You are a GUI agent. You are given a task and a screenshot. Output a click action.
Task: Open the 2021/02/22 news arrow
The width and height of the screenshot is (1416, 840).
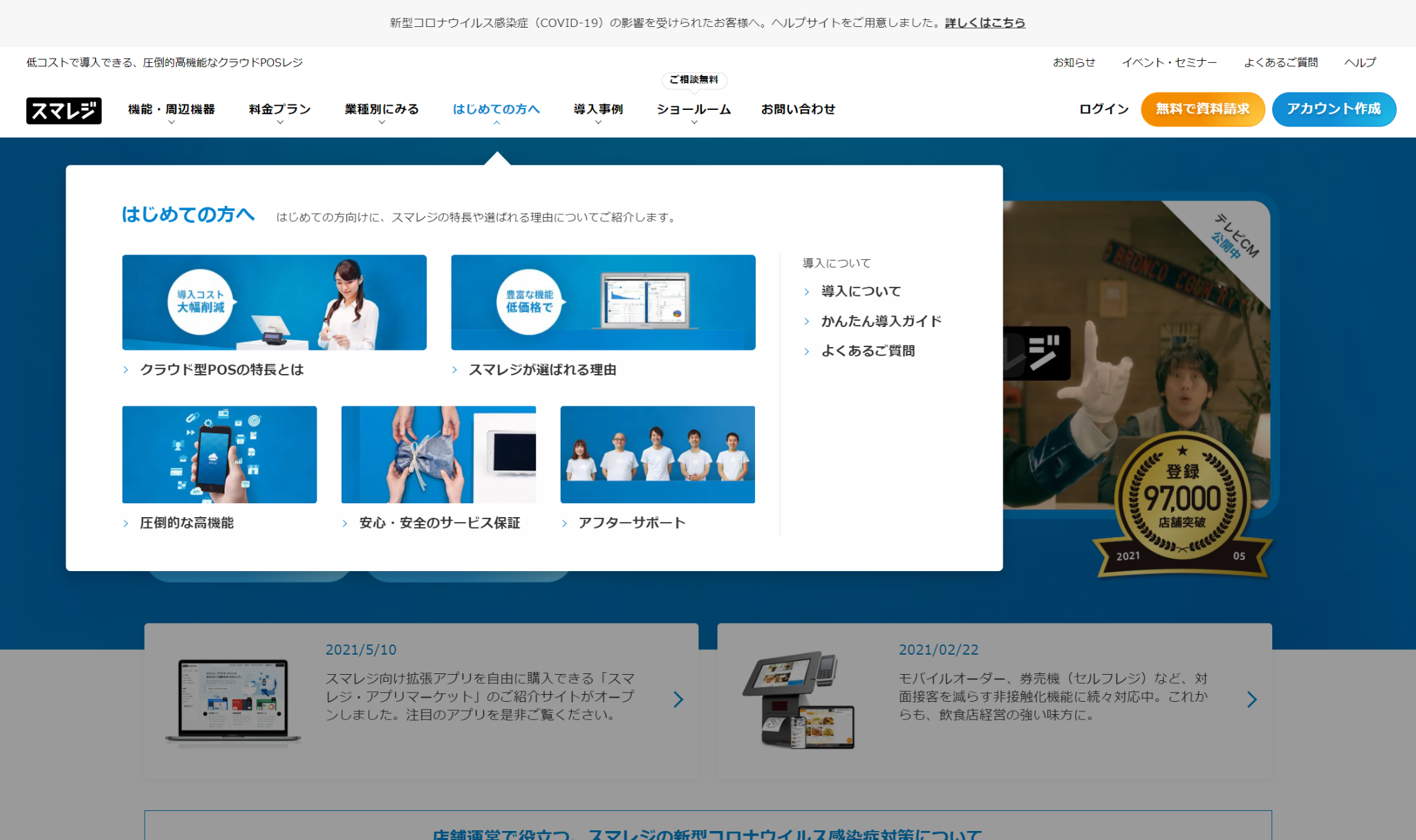pyautogui.click(x=1251, y=700)
